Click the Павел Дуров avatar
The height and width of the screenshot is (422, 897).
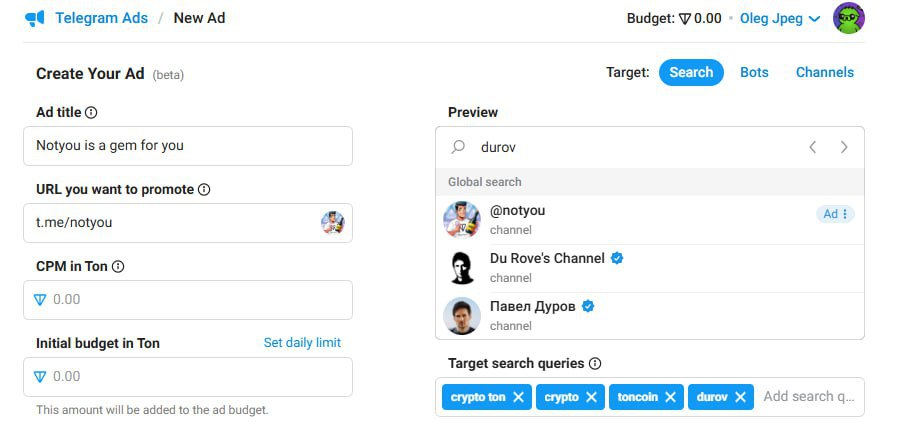coord(462,316)
